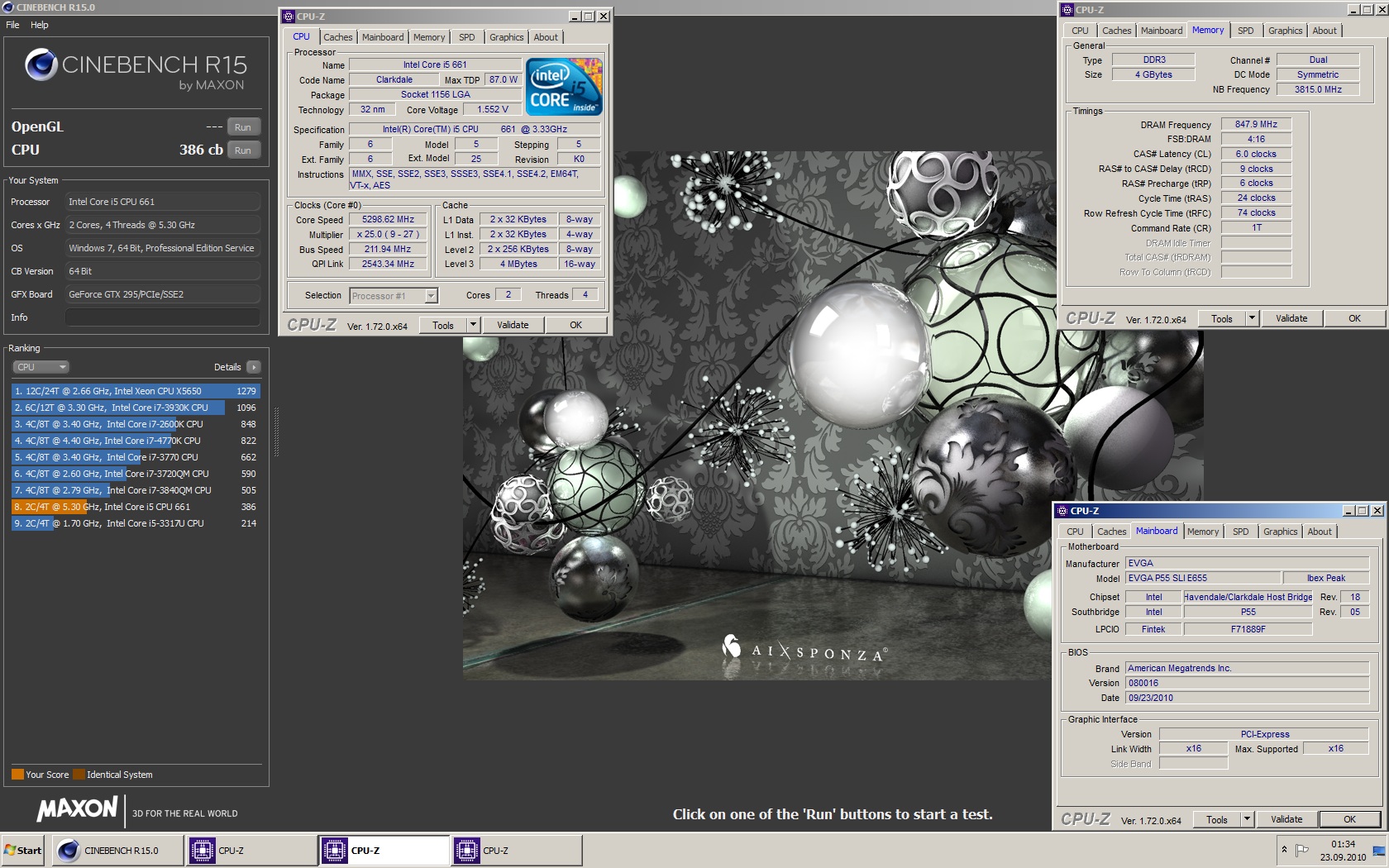Open Tools dropdown arrow in Memory window
This screenshot has width=1389, height=868.
tap(1252, 318)
